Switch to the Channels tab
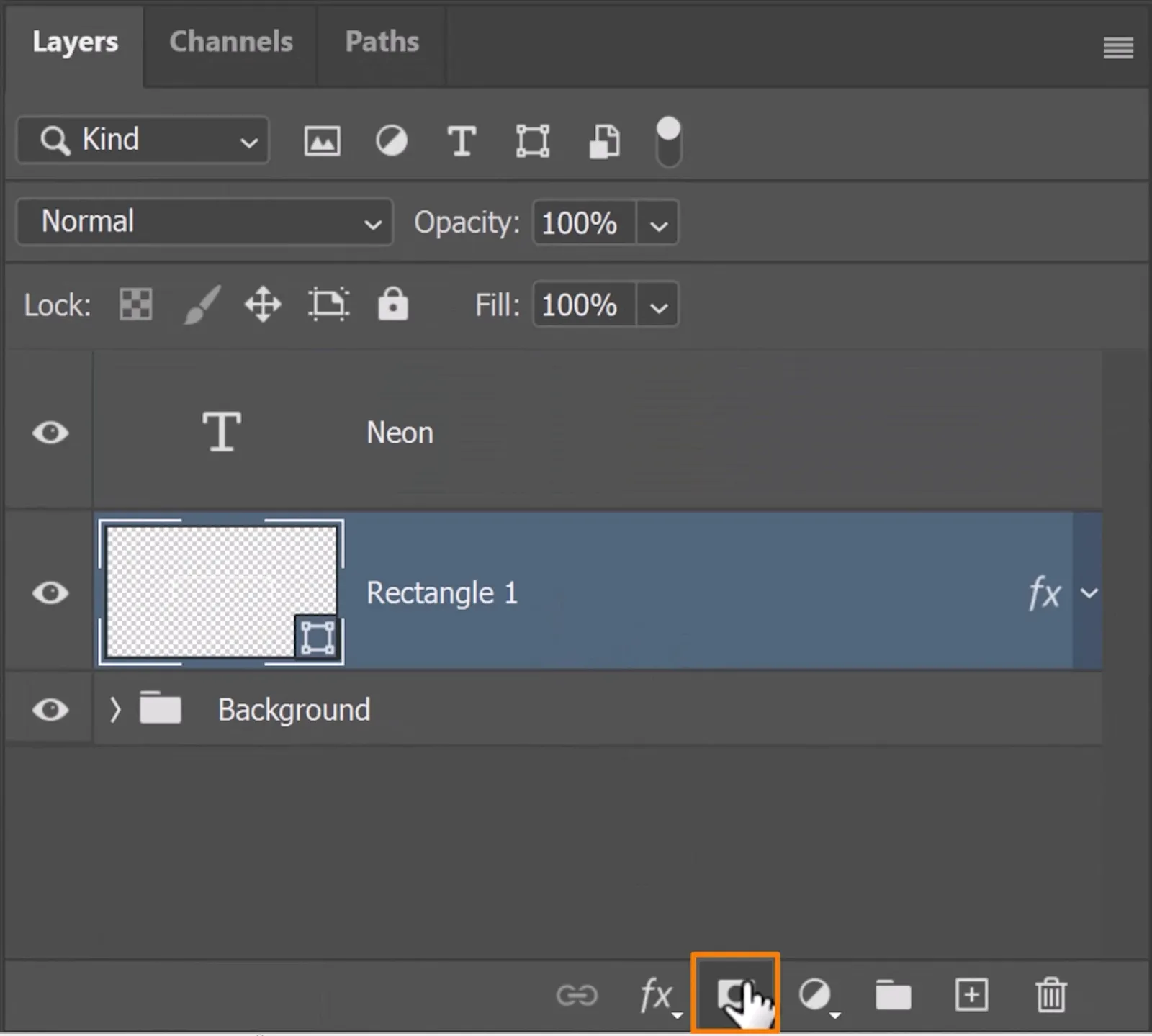The image size is (1152, 1036). tap(230, 42)
